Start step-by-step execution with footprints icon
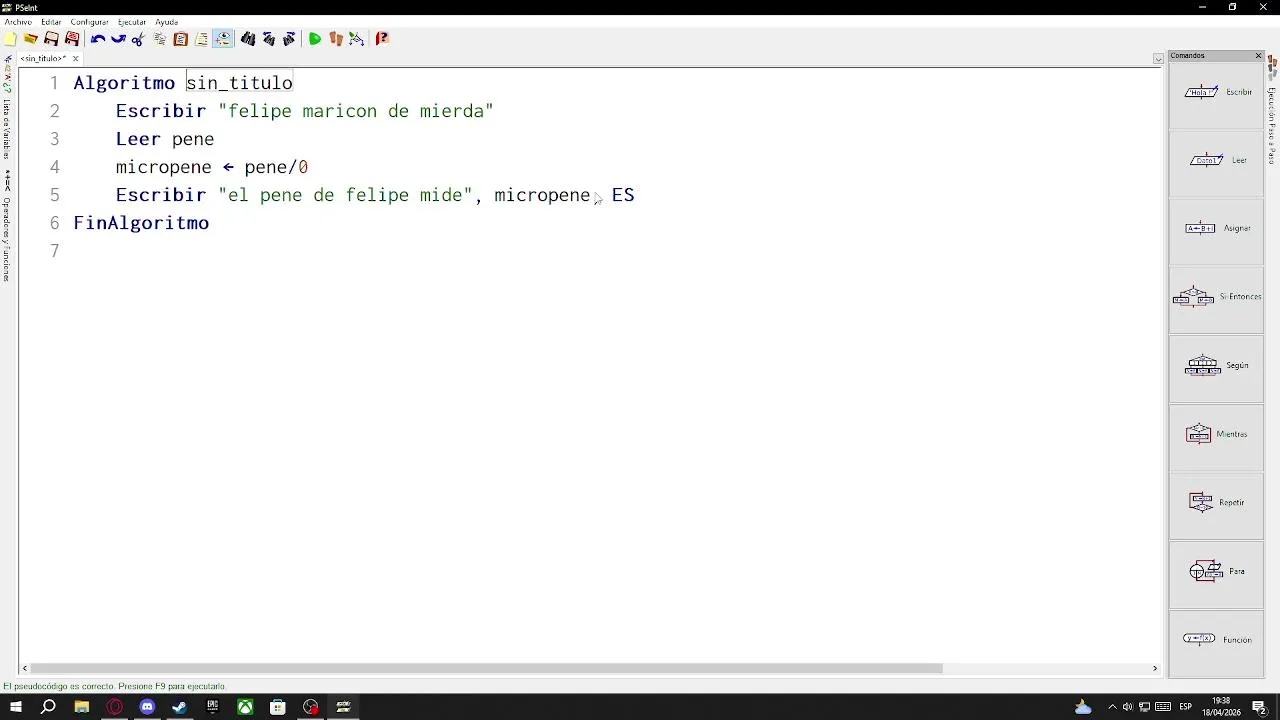Viewport: 1280px width, 720px height. [336, 39]
